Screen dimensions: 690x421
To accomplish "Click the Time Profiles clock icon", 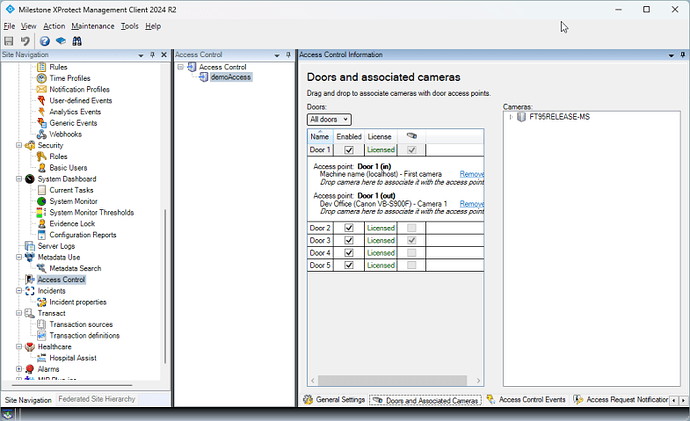I will (x=41, y=78).
